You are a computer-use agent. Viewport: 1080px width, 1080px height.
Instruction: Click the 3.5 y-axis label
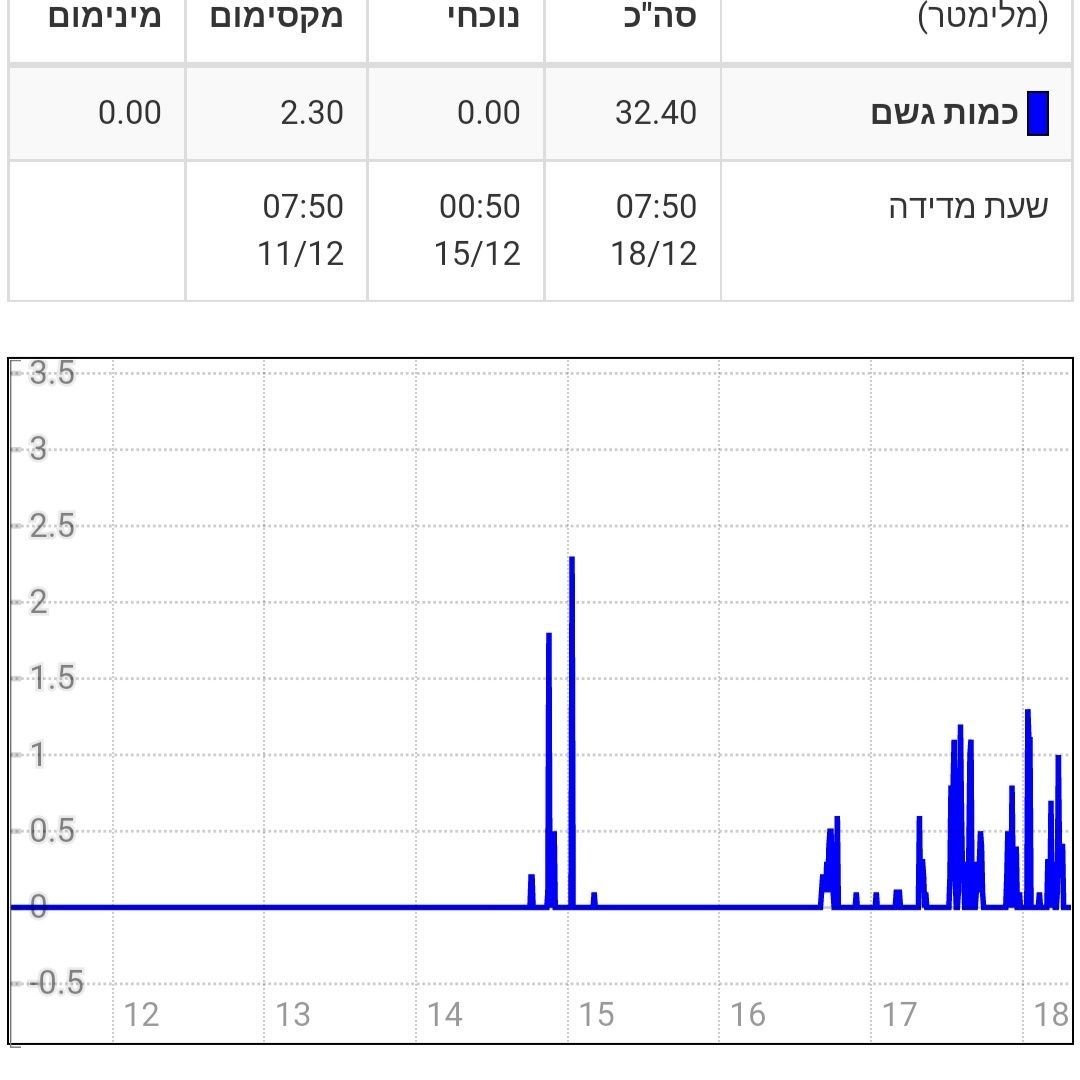pos(52,374)
